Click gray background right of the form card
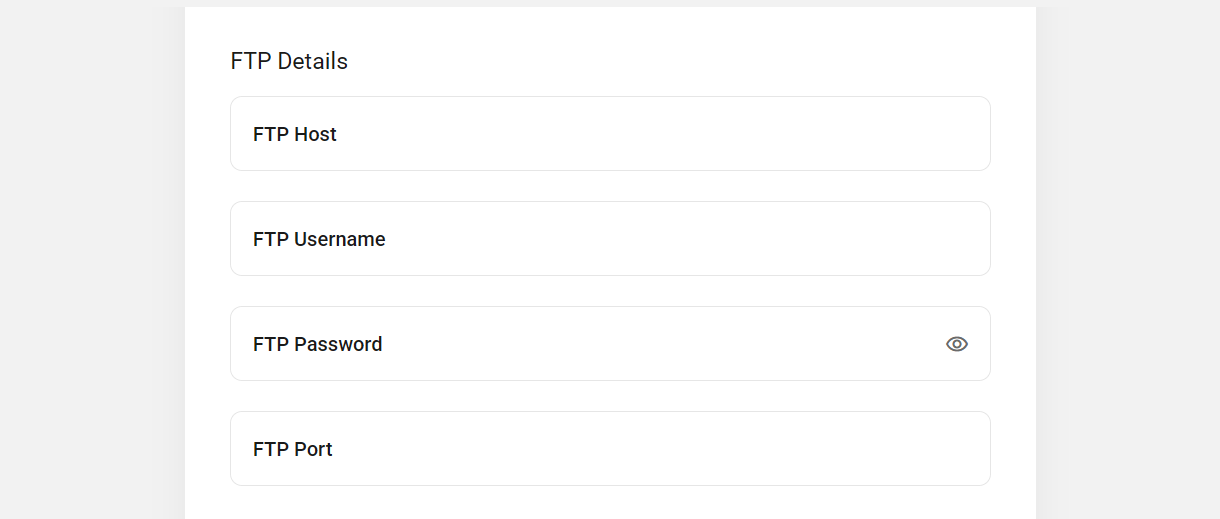Image resolution: width=1220 pixels, height=519 pixels. (1128, 260)
